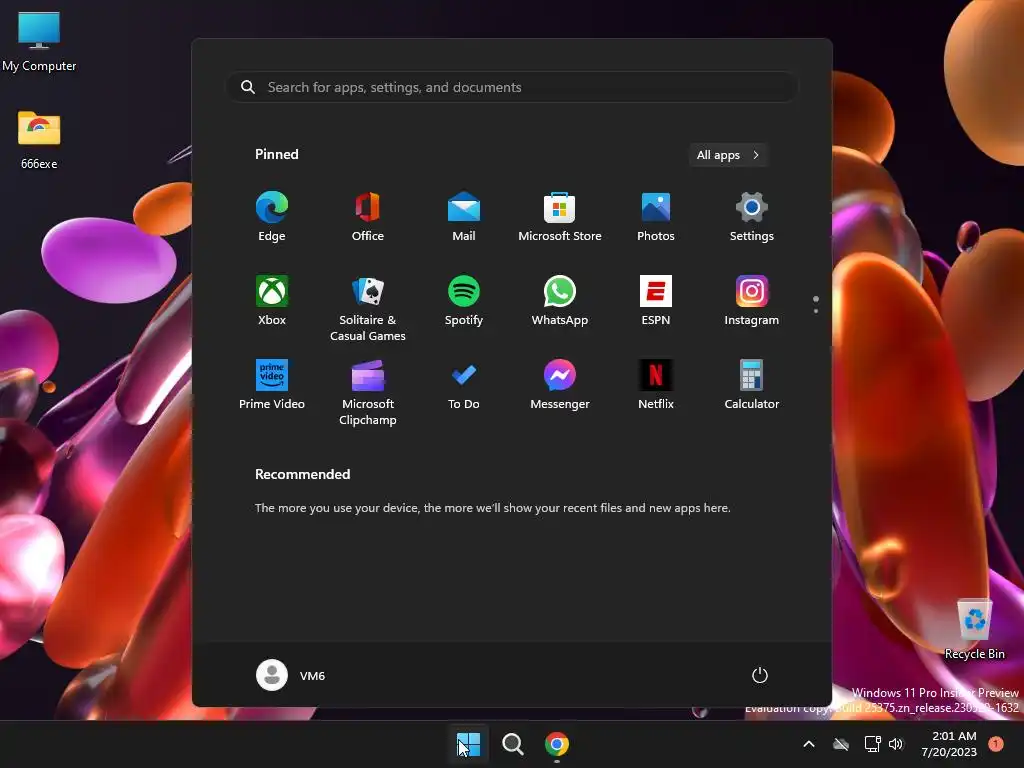Open the volume speaker tray icon
The width and height of the screenshot is (1024, 768).
[x=896, y=744]
